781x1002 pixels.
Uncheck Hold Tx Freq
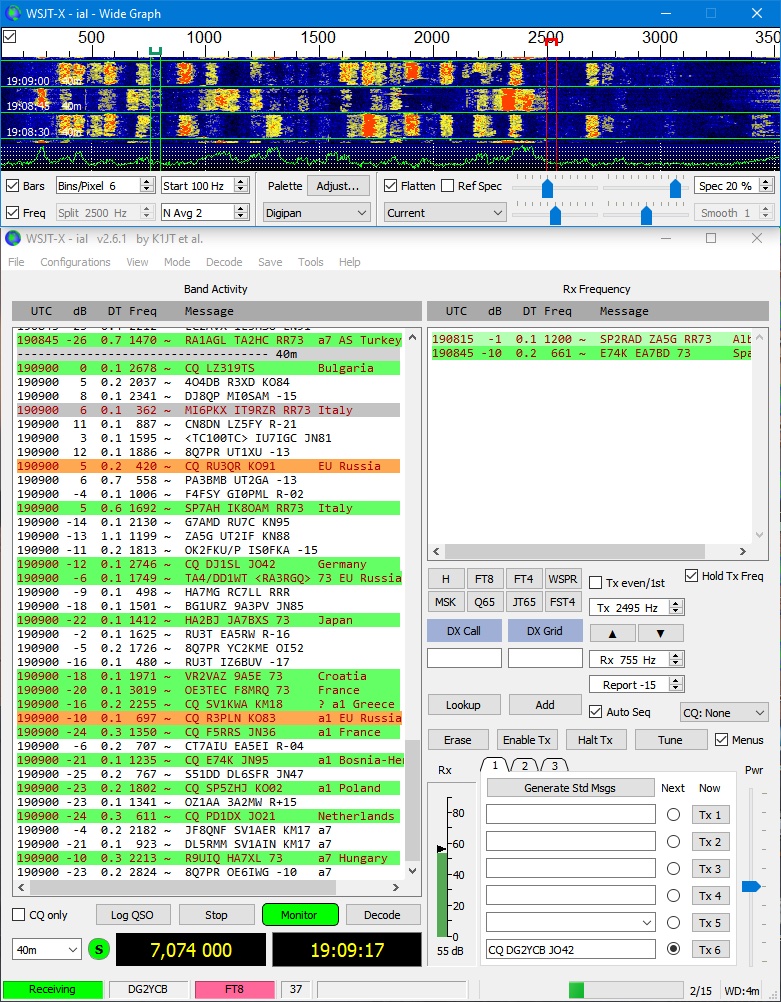691,576
